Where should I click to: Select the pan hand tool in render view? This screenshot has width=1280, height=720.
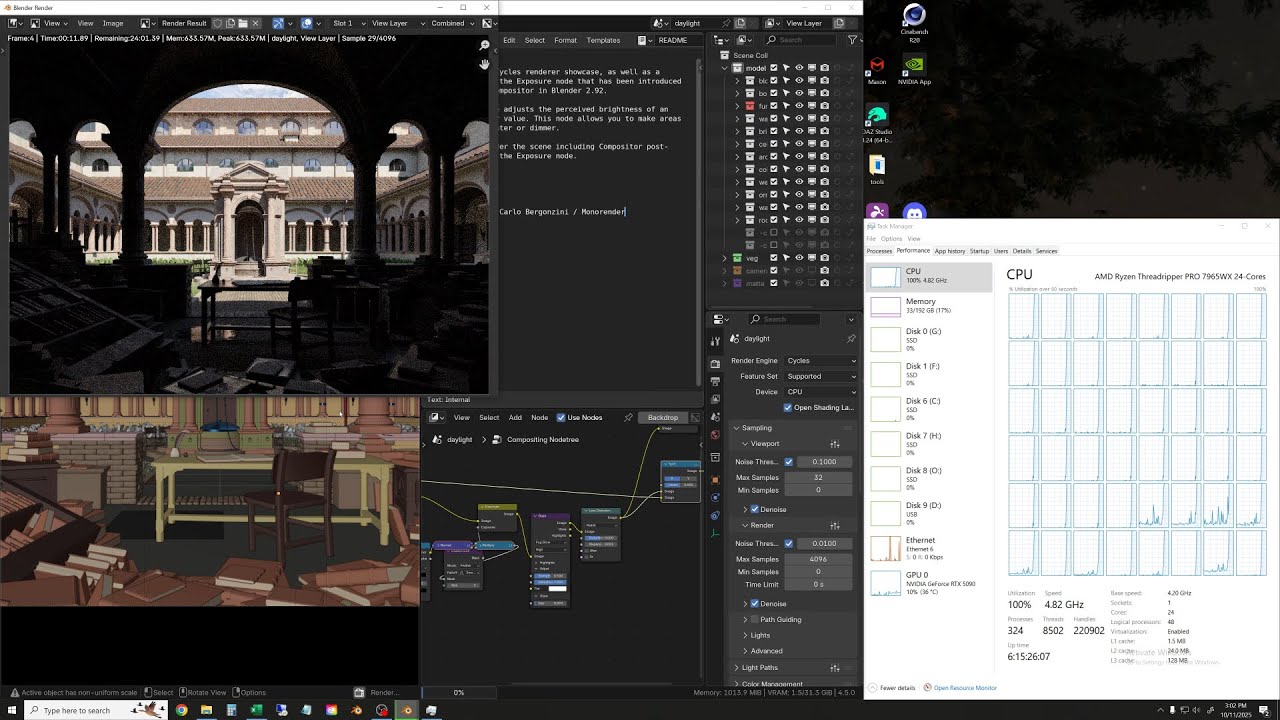click(x=484, y=64)
